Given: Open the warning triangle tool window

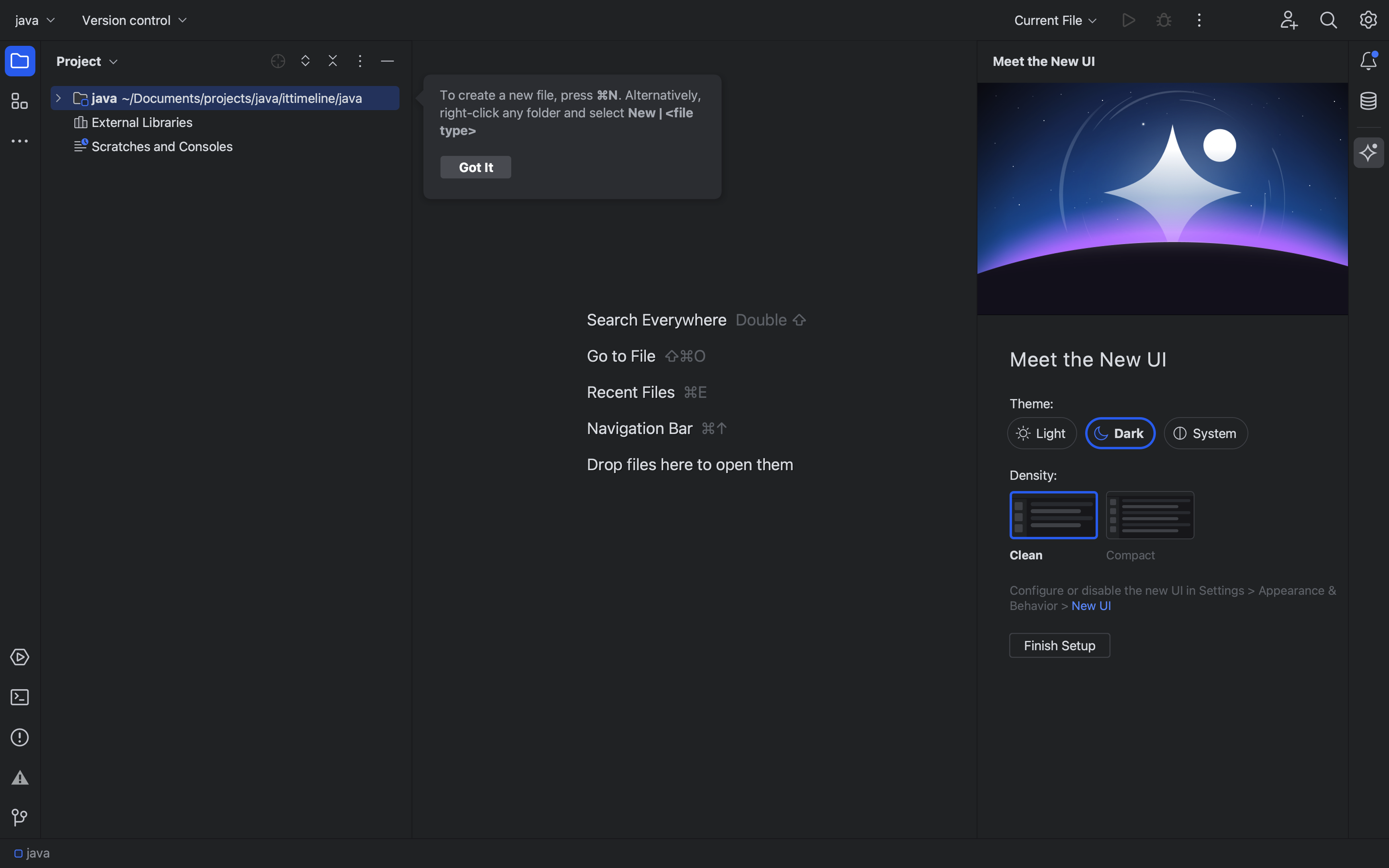Looking at the screenshot, I should 20,777.
